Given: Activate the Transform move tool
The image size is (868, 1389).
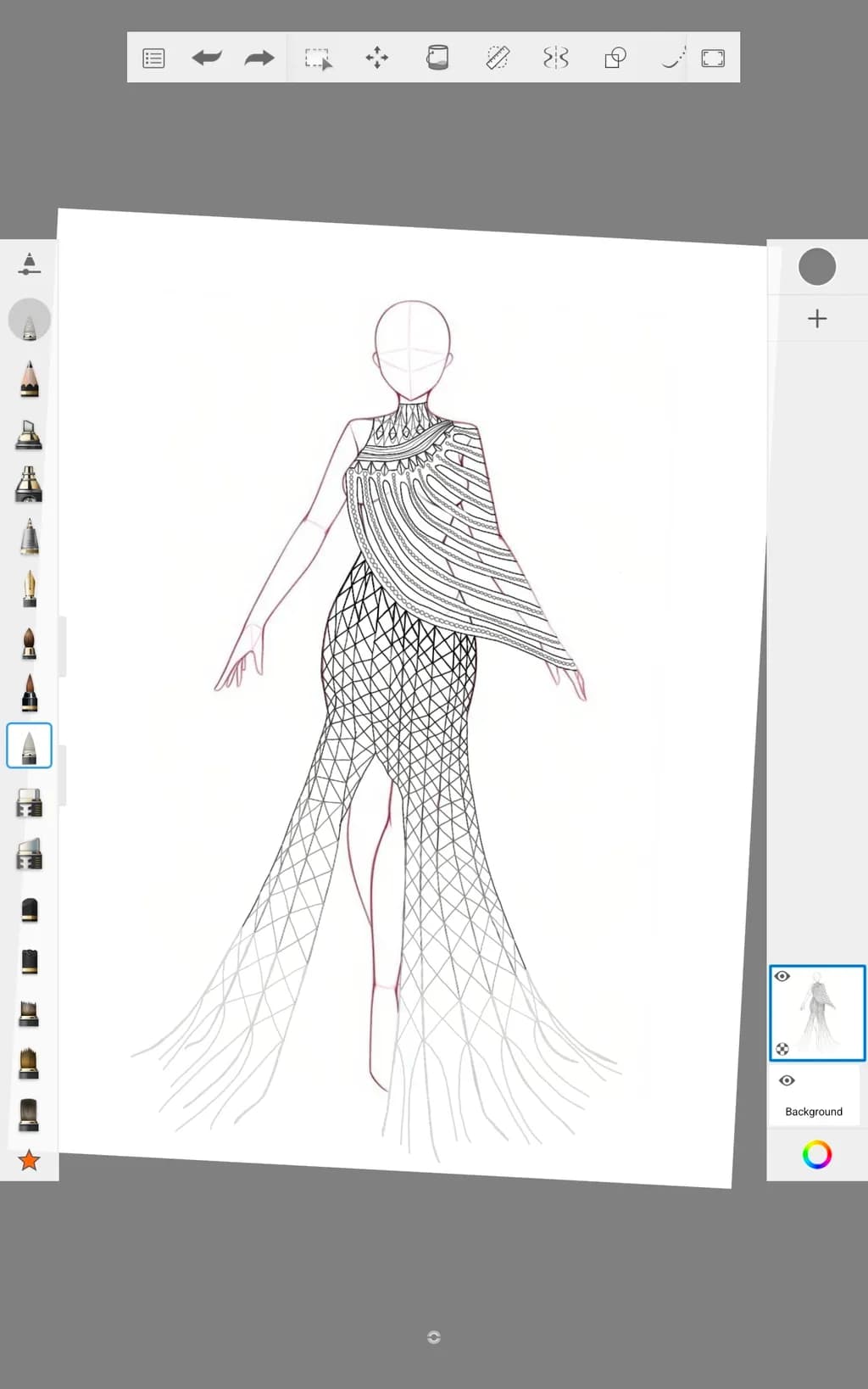Looking at the screenshot, I should point(377,58).
